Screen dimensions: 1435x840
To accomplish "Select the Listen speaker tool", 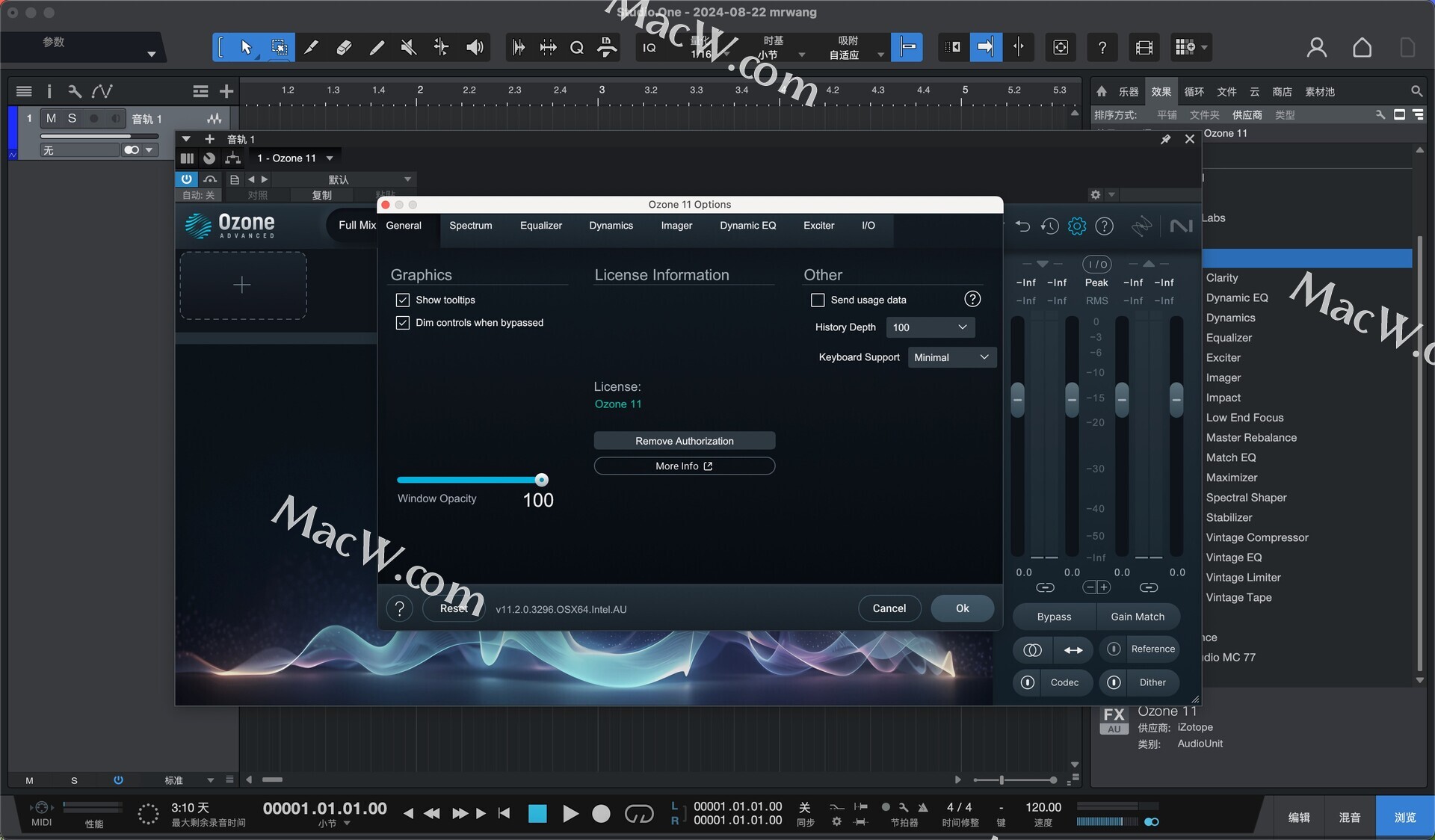I will pos(475,47).
